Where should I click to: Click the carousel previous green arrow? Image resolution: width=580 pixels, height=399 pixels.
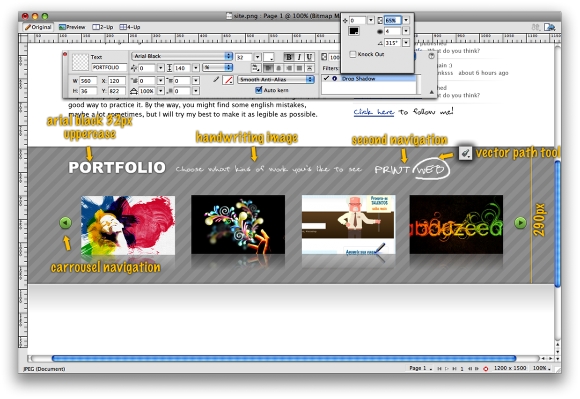pos(65,223)
